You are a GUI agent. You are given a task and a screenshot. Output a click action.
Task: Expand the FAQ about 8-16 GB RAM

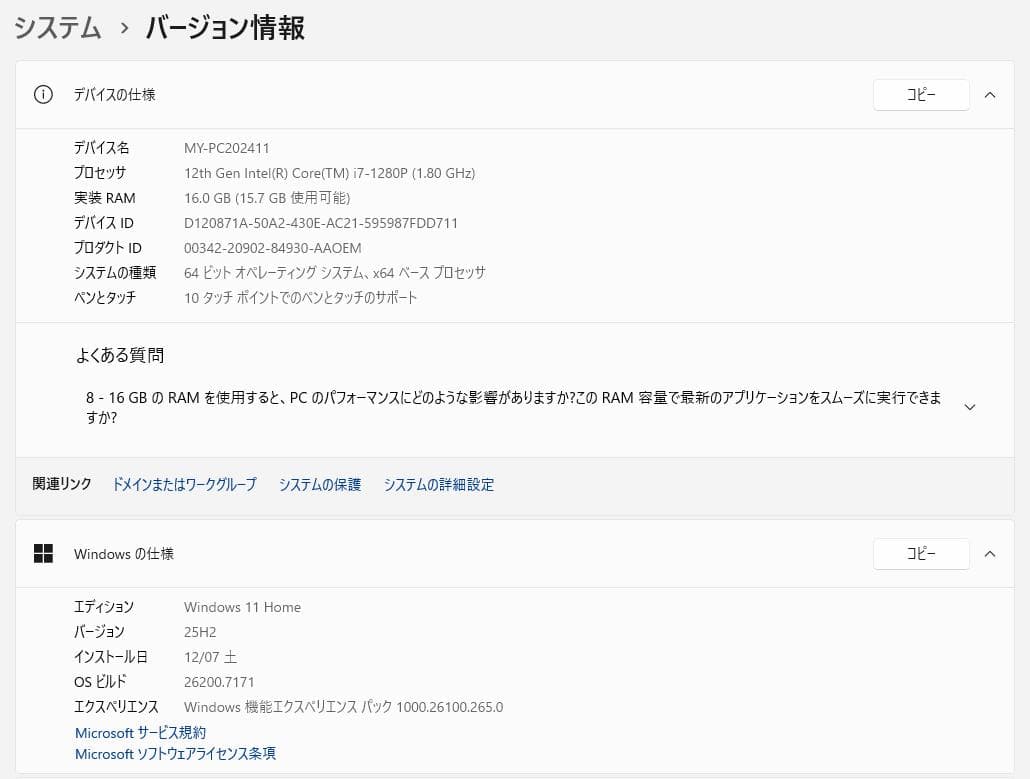pos(969,407)
